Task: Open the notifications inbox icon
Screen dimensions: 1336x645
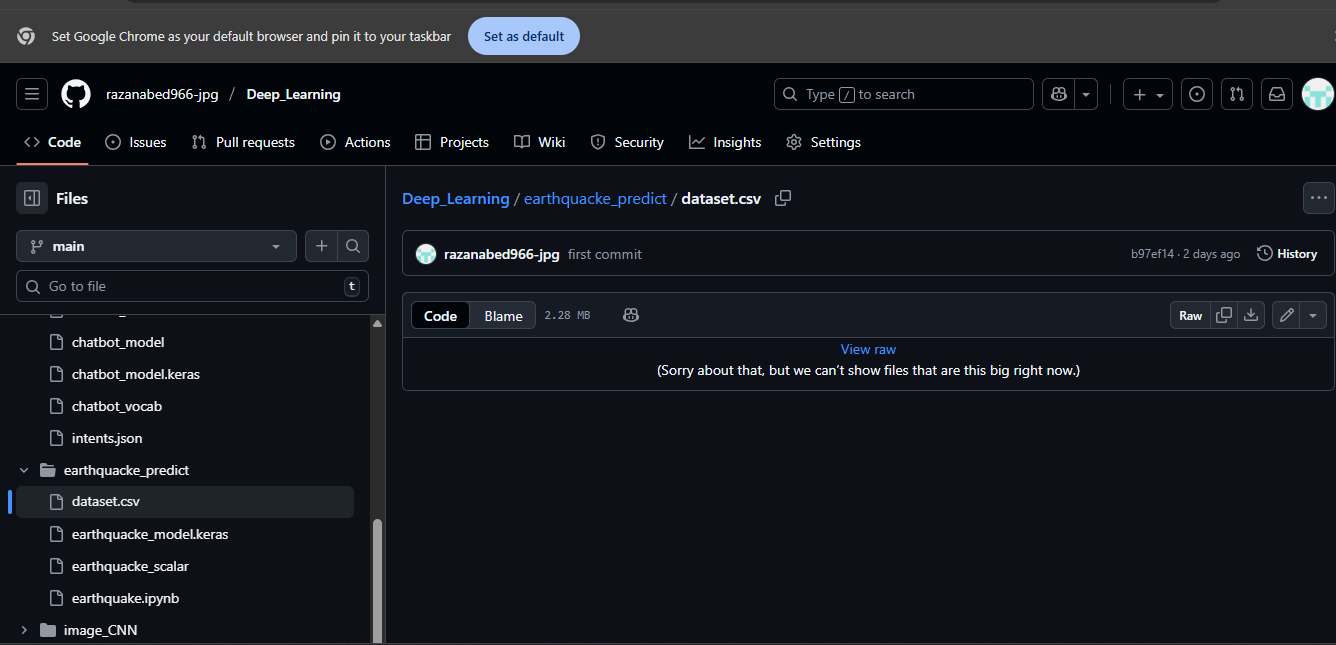Action: pos(1277,94)
